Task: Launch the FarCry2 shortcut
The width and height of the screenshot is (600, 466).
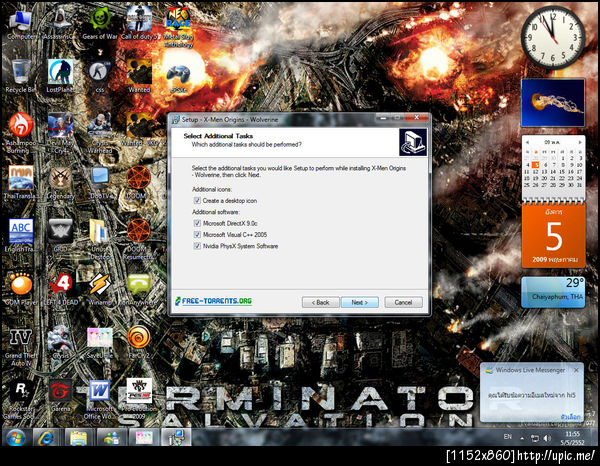Action: (139, 342)
